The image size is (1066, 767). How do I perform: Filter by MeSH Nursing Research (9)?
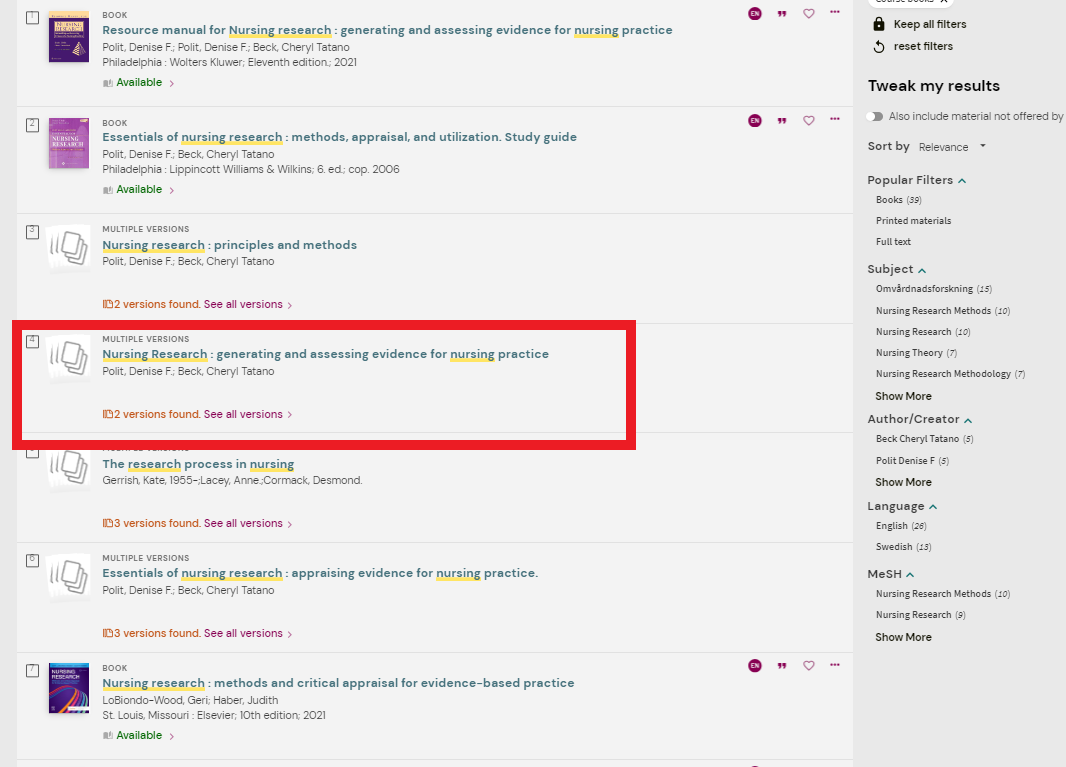pyautogui.click(x=920, y=615)
